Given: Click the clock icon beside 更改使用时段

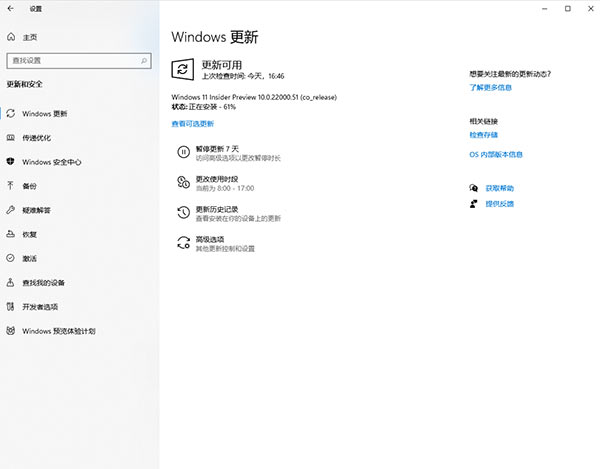Looking at the screenshot, I should (x=183, y=182).
